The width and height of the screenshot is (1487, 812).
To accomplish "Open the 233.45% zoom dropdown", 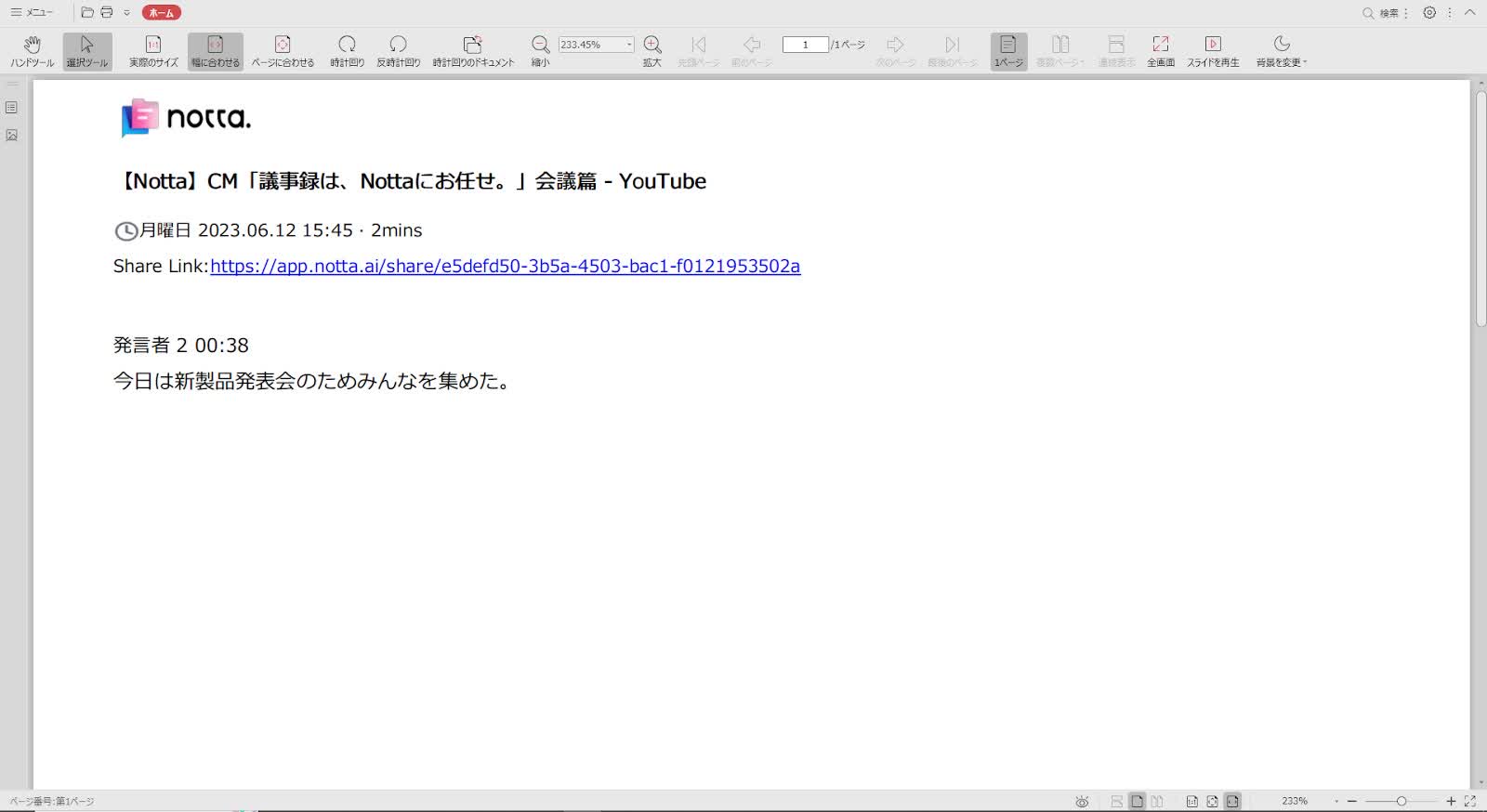I will [x=629, y=45].
